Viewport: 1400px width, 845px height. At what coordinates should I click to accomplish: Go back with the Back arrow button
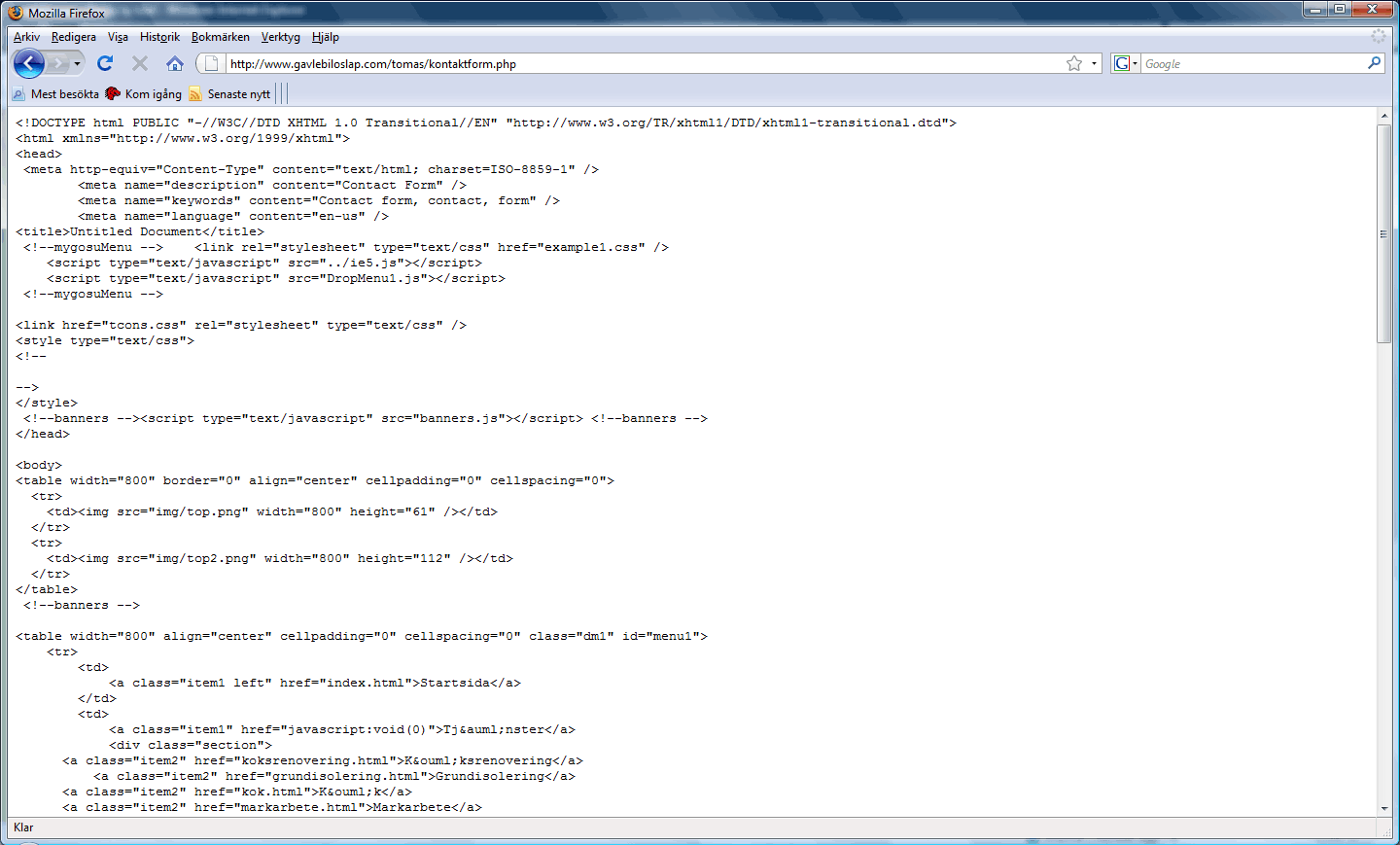tap(29, 63)
